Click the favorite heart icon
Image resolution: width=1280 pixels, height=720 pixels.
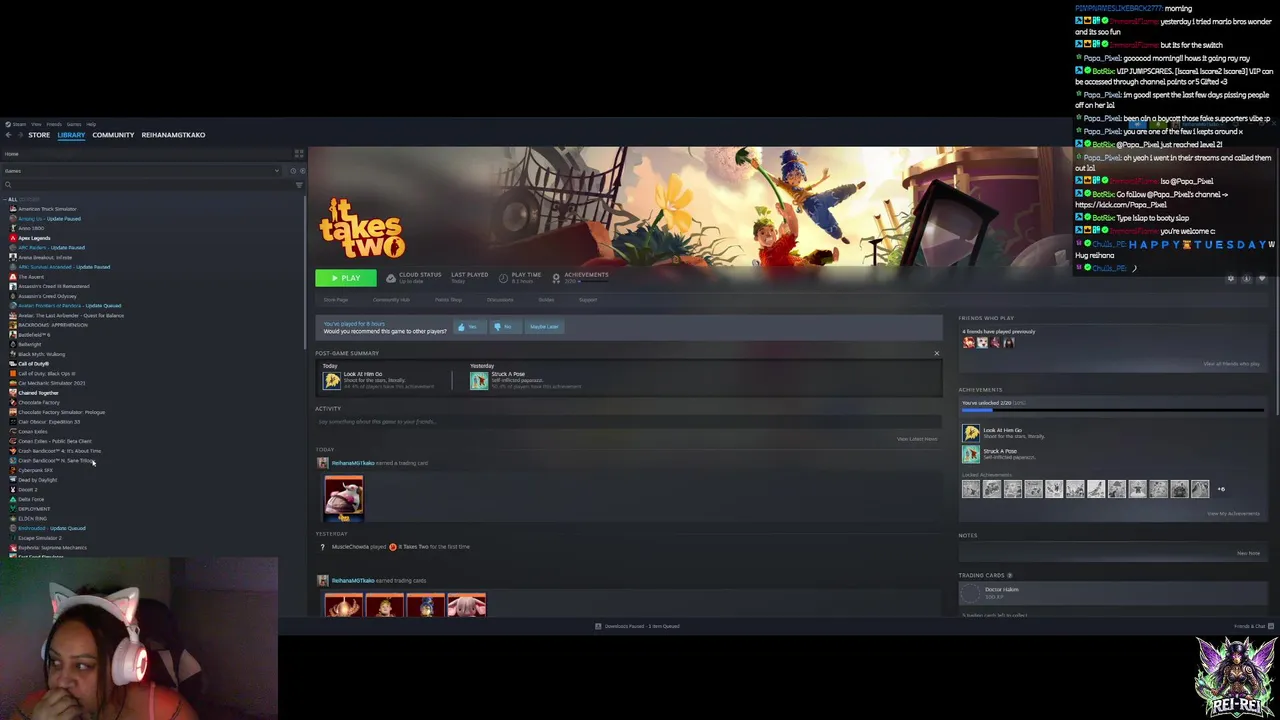click(x=1262, y=279)
